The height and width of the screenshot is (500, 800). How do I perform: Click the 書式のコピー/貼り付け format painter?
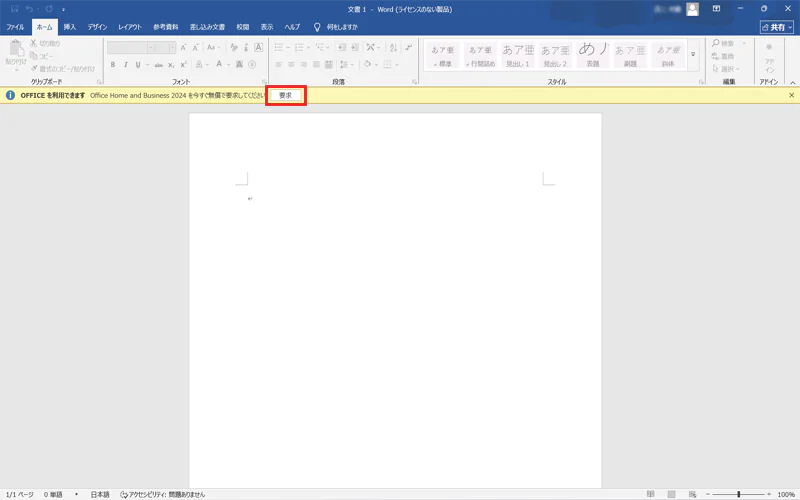pyautogui.click(x=63, y=68)
